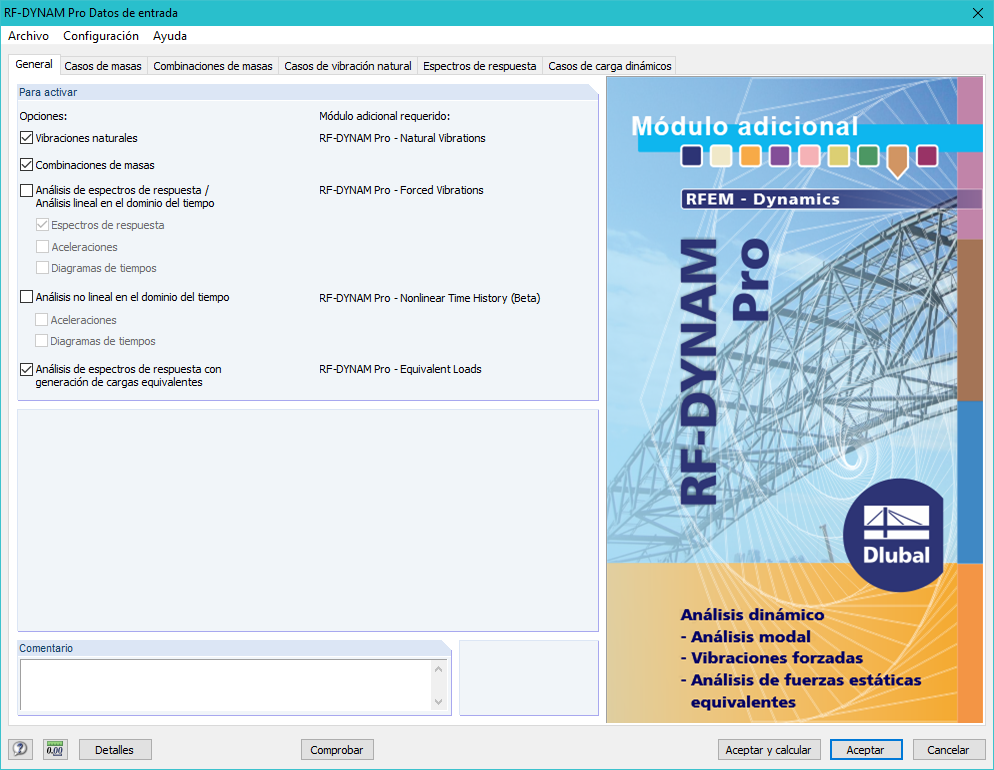The image size is (994, 770).
Task: Click the Módulo adicional requerido label
Action: [385, 116]
